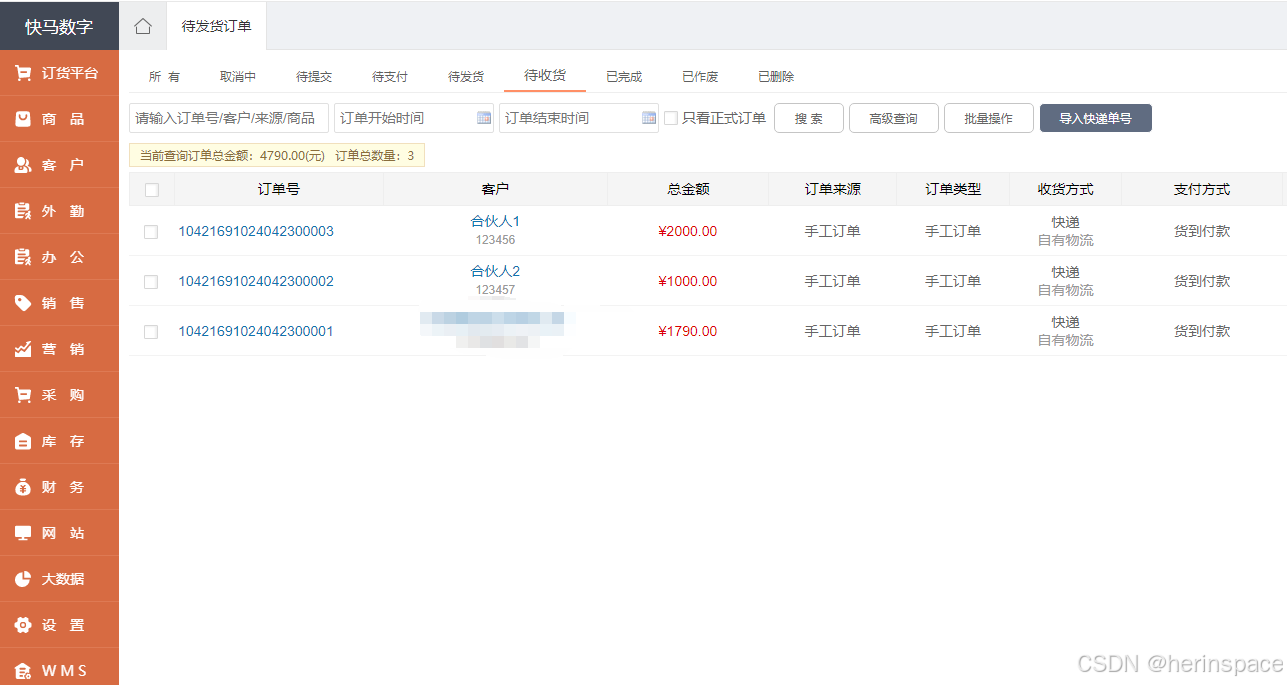Click the 大数据 pie chart icon
1287x685 pixels.
(23, 579)
